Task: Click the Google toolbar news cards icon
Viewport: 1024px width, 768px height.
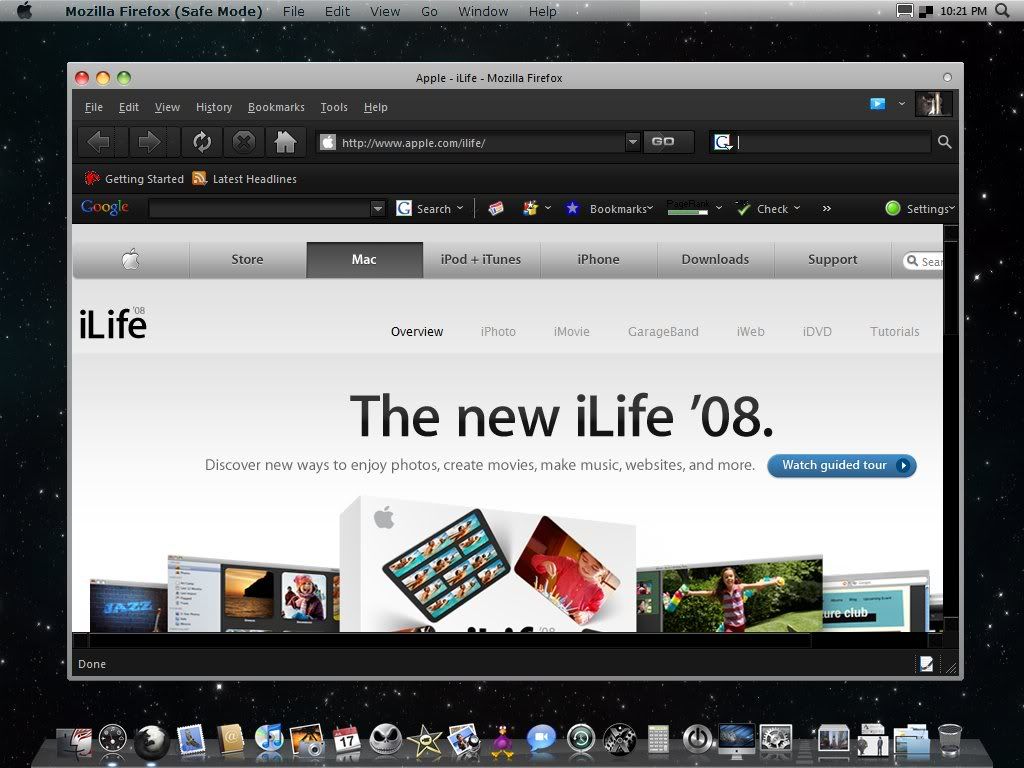Action: click(x=496, y=208)
